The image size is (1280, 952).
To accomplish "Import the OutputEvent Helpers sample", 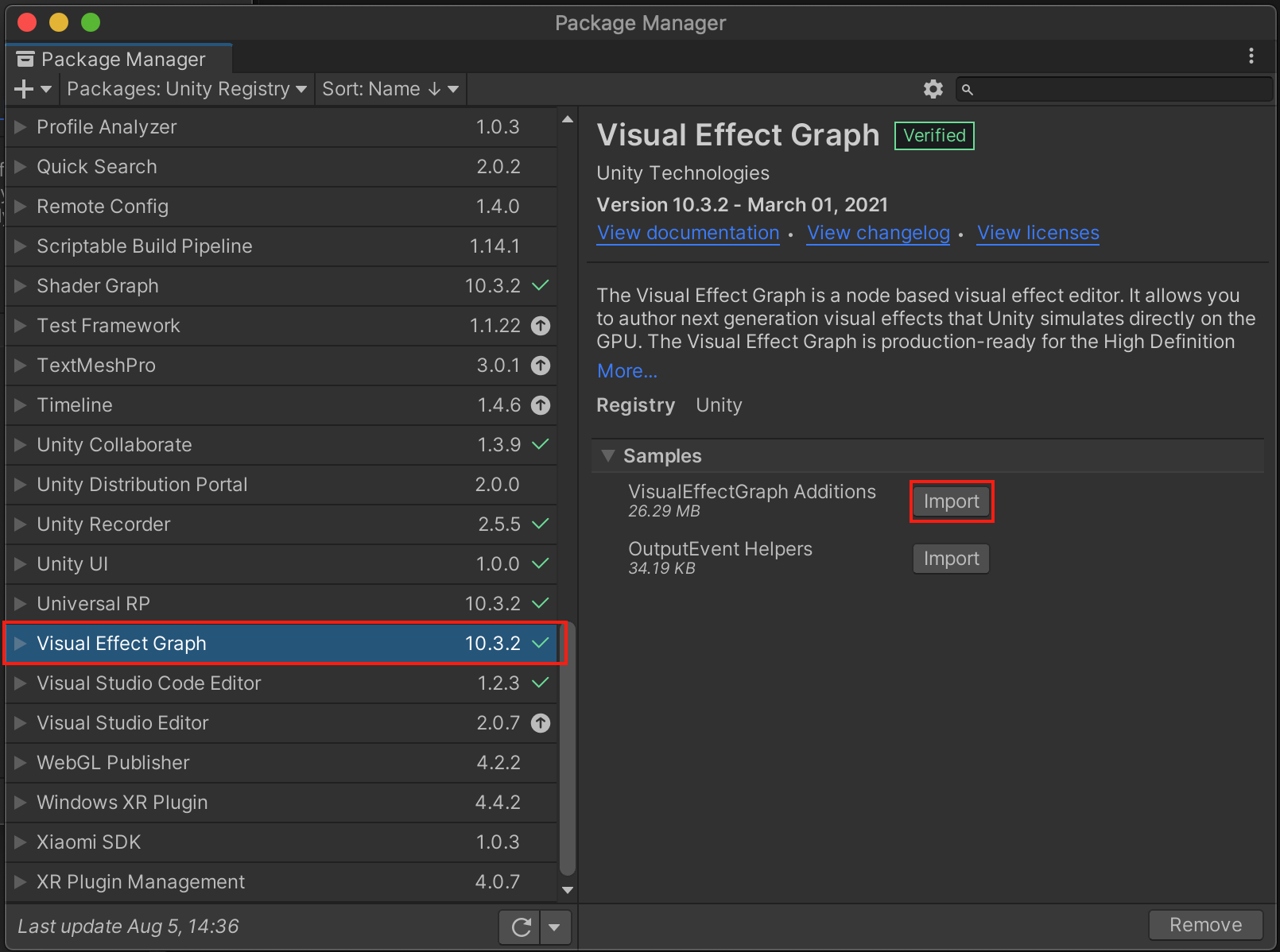I will [951, 559].
